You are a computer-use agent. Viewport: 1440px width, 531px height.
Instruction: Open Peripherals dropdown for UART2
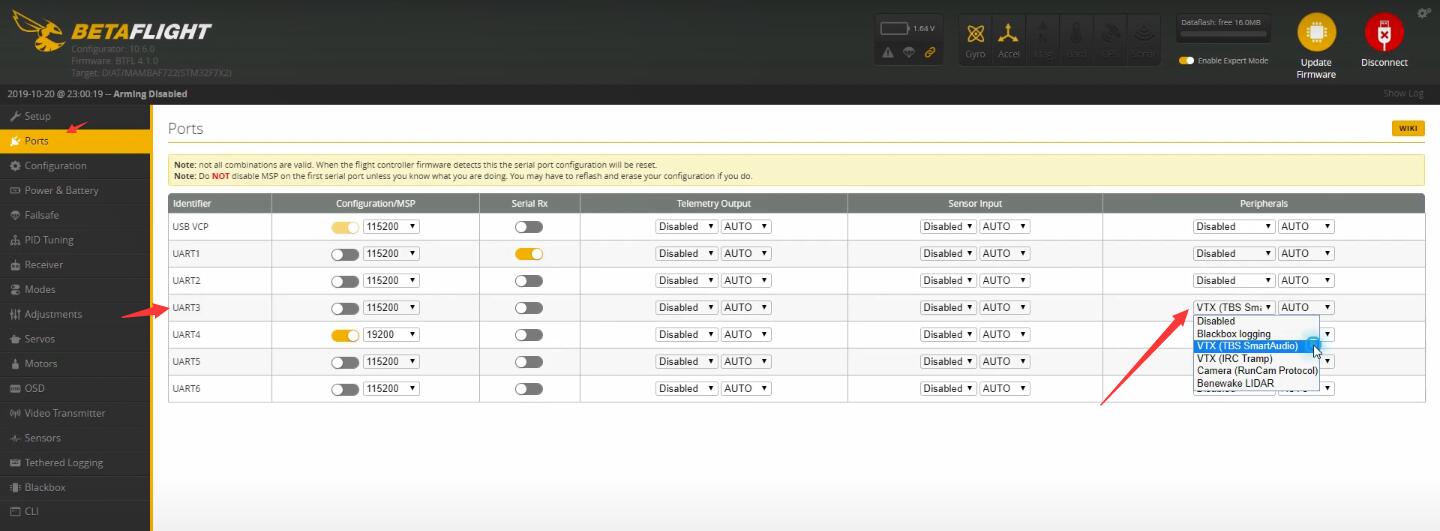1234,281
